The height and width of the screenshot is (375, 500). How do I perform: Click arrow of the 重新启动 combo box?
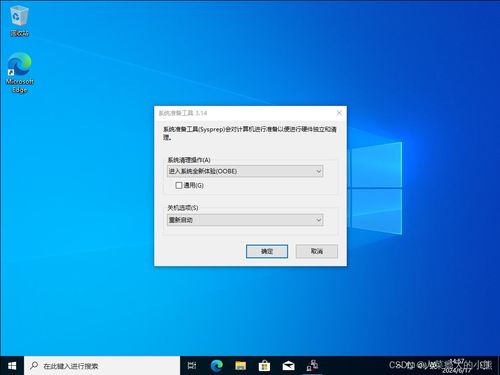click(318, 220)
